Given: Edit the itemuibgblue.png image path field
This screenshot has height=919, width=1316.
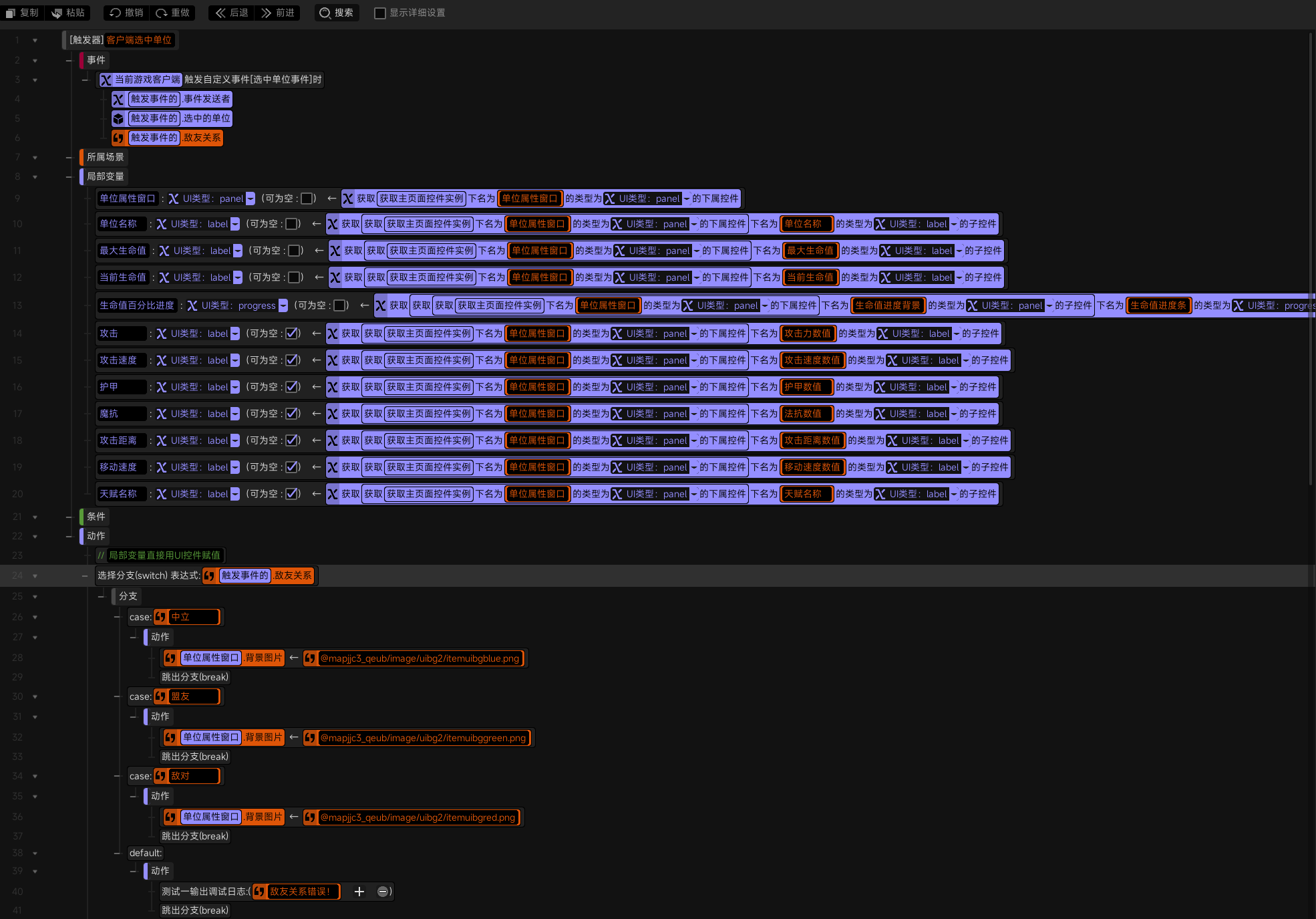Looking at the screenshot, I should [x=420, y=658].
